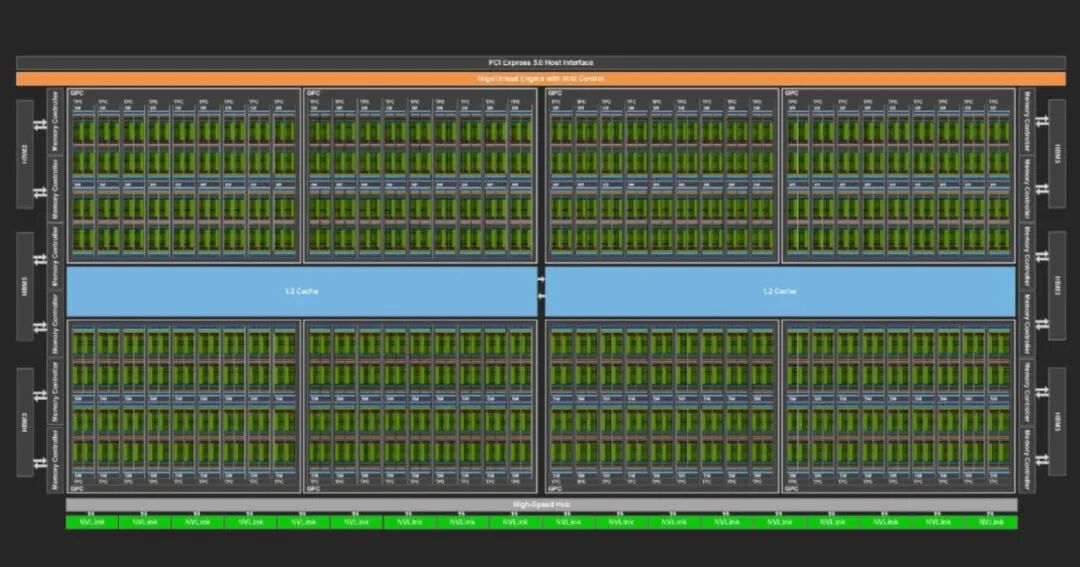
Task: Select the orange GigaThread Engine with MIG Control bar
Action: pyautogui.click(x=541, y=79)
